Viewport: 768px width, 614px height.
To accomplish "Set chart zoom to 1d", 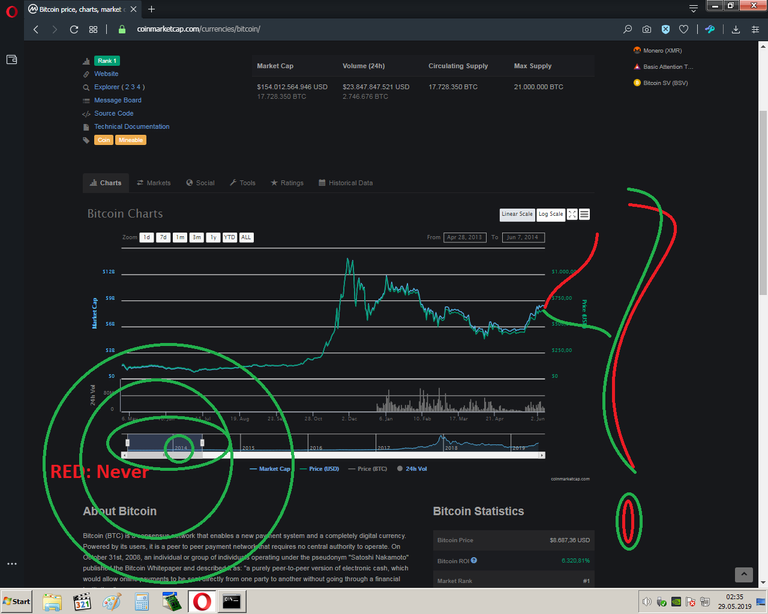I will 146,237.
